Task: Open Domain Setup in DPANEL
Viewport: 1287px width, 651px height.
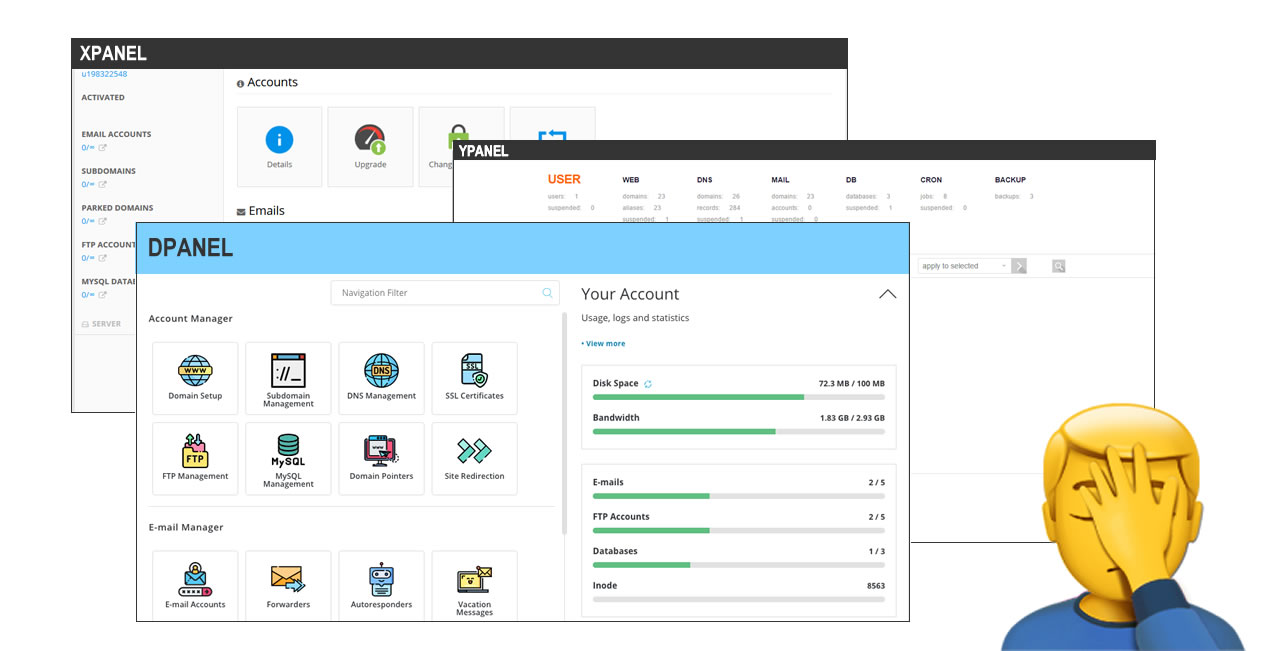Action: click(195, 378)
